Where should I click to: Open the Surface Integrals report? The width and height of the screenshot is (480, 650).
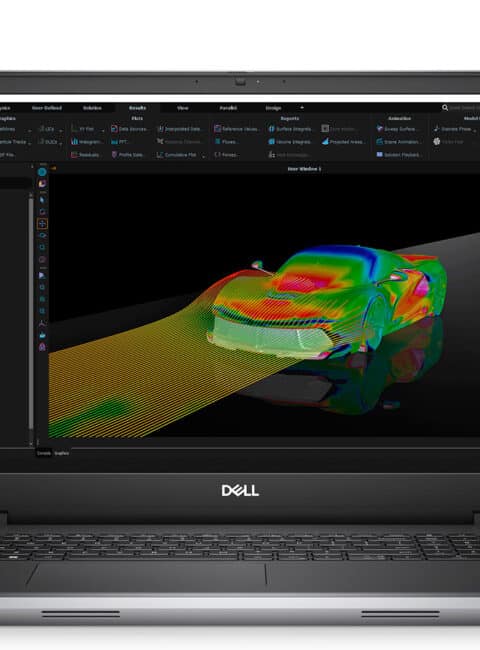pyautogui.click(x=290, y=129)
